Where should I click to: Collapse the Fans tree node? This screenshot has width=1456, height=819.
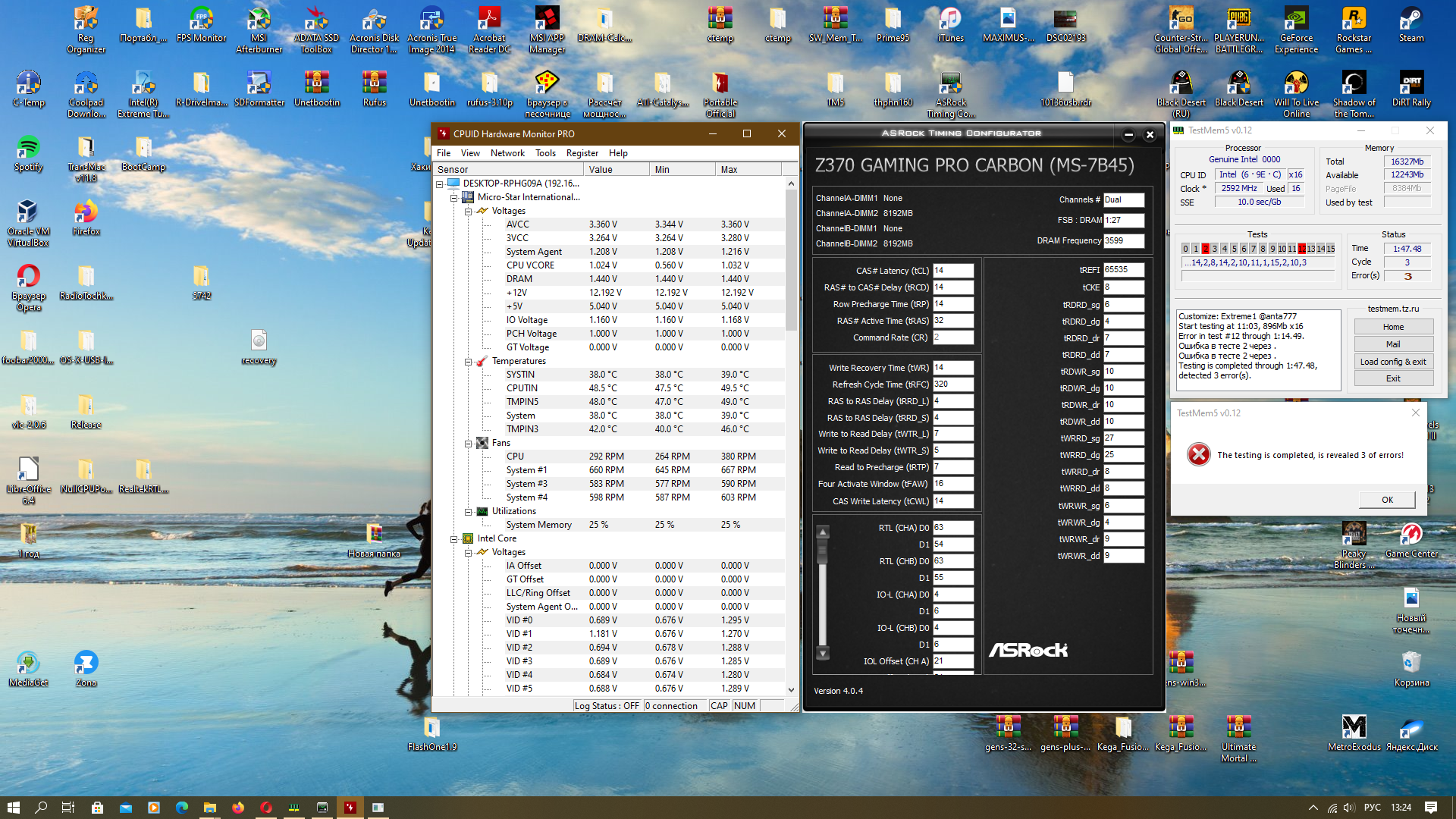[x=469, y=444]
